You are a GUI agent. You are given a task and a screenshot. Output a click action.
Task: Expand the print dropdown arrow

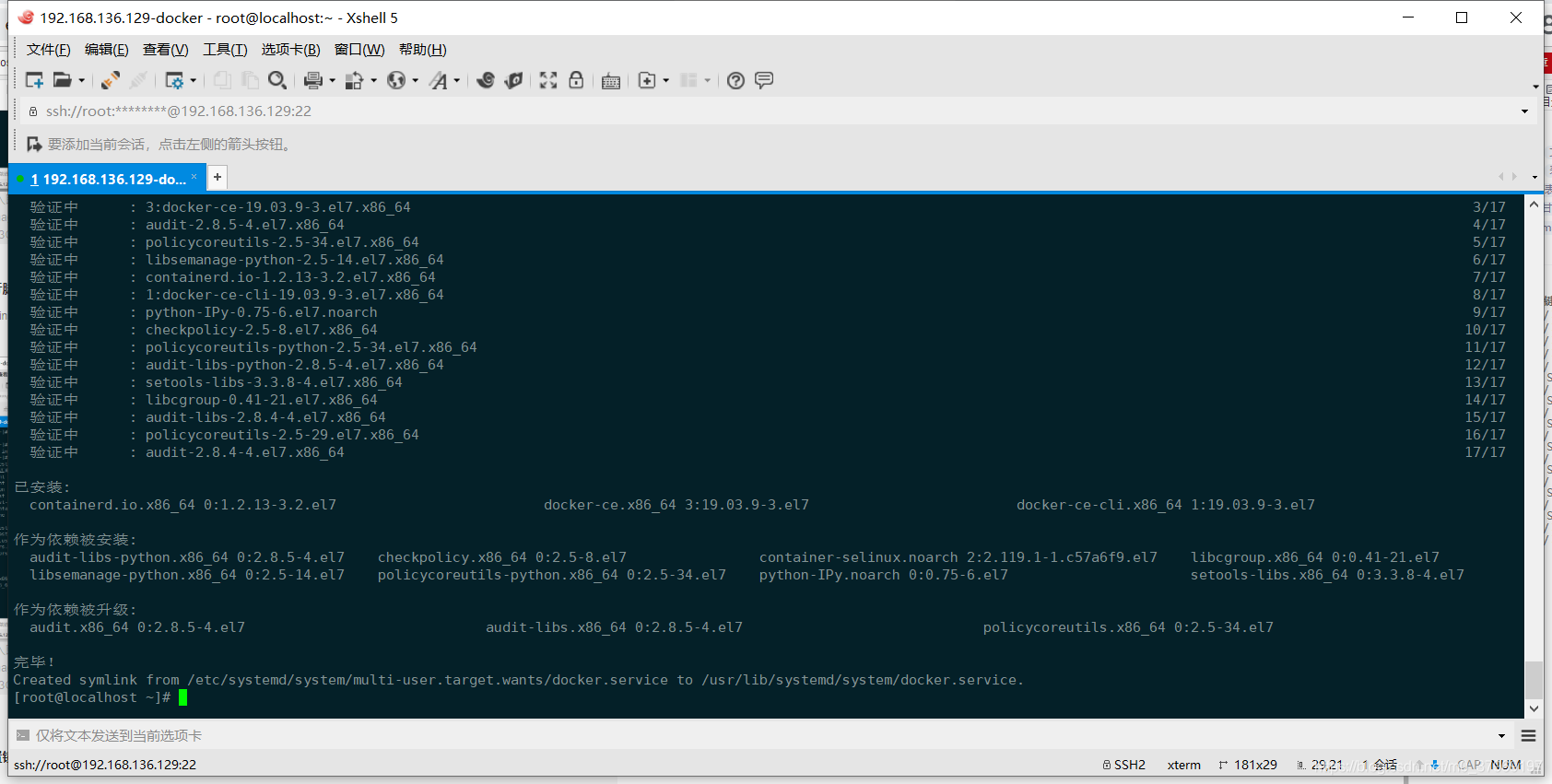(332, 81)
